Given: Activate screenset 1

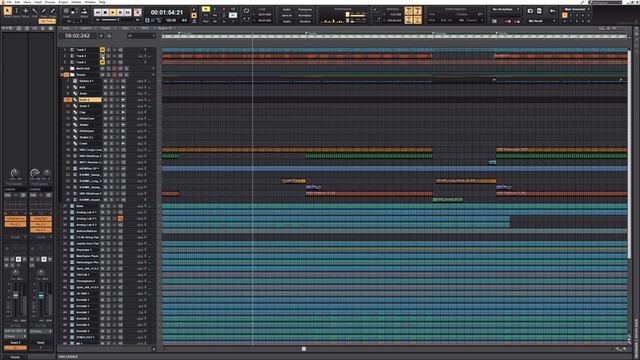Looking at the screenshot, I should coord(565,16).
